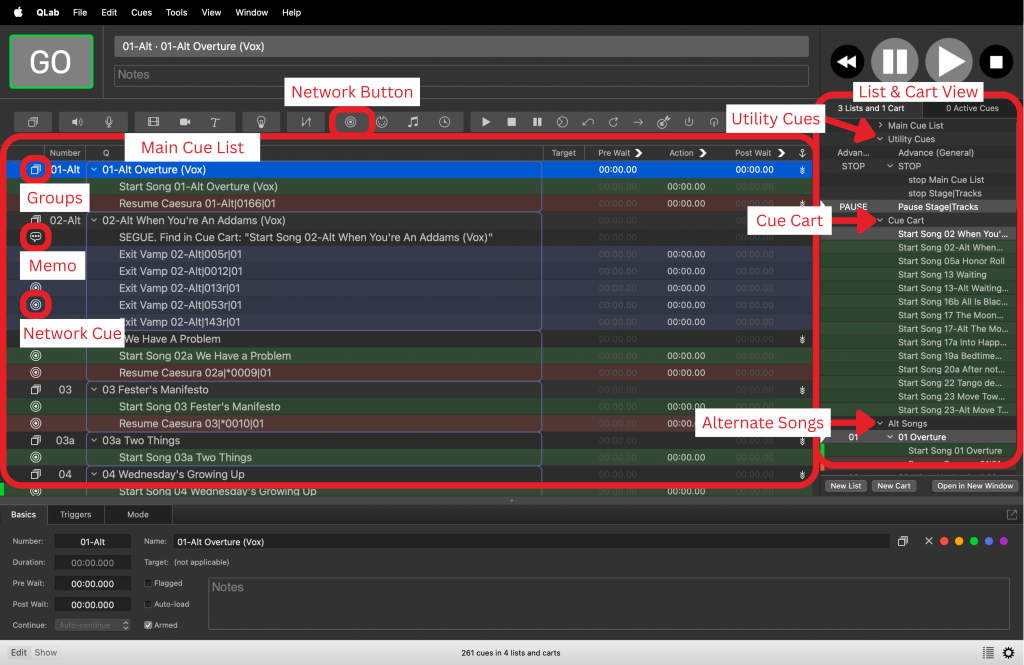The image size is (1024, 665).
Task: Enable the Auto-load checkbox
Action: (148, 604)
